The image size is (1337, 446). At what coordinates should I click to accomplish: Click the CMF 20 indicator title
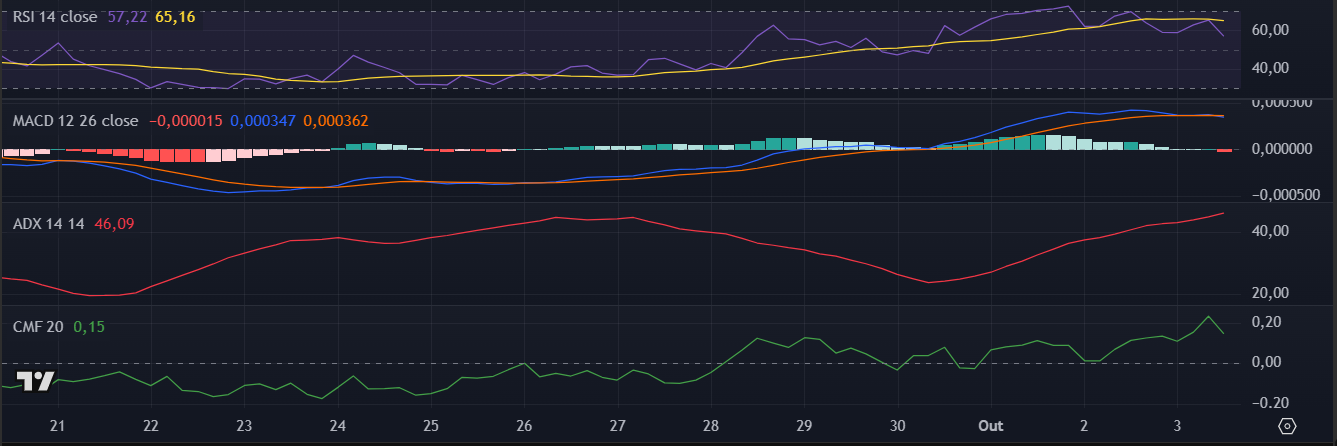click(38, 327)
